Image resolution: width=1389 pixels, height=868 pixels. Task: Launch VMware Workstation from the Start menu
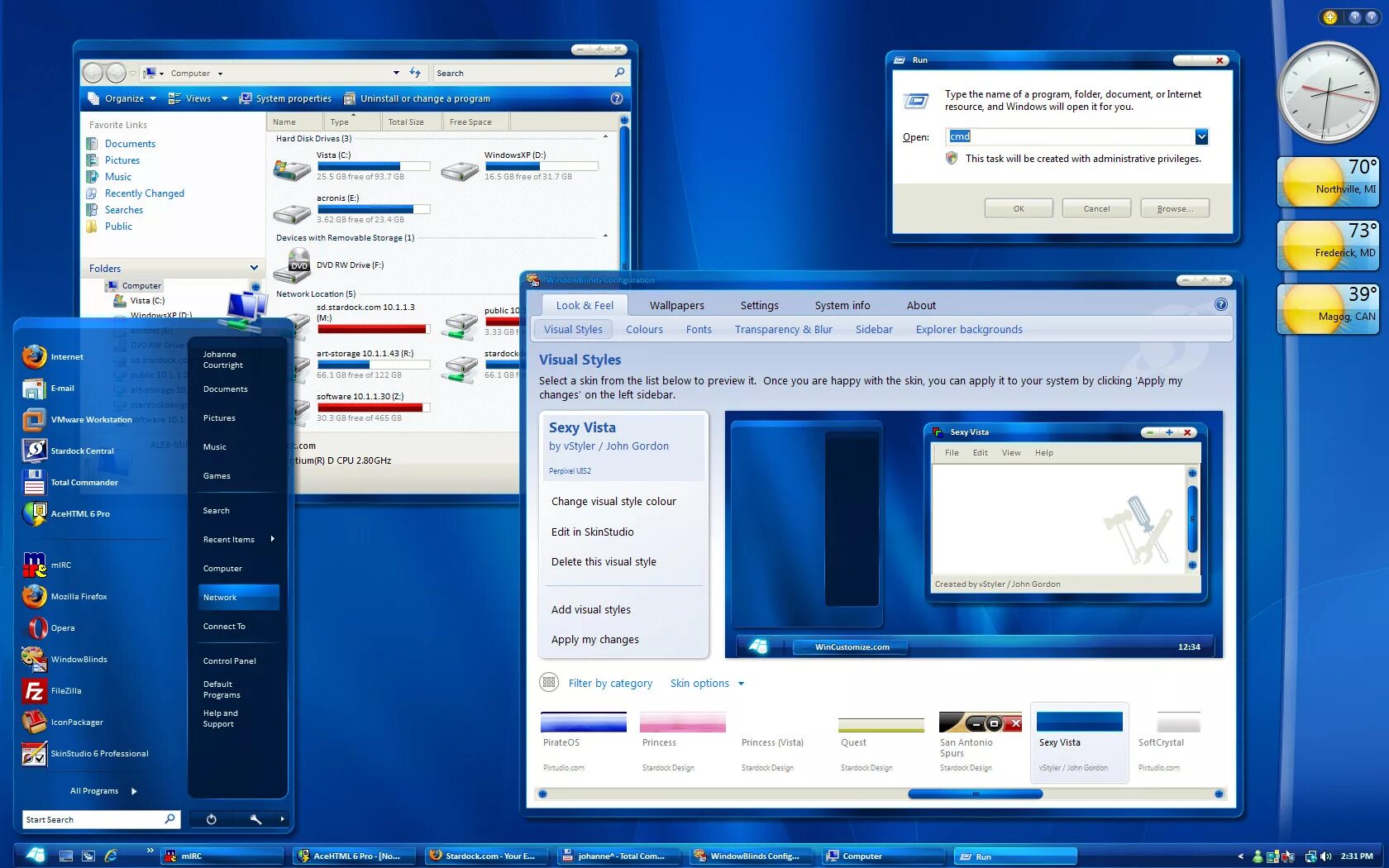[x=78, y=420]
